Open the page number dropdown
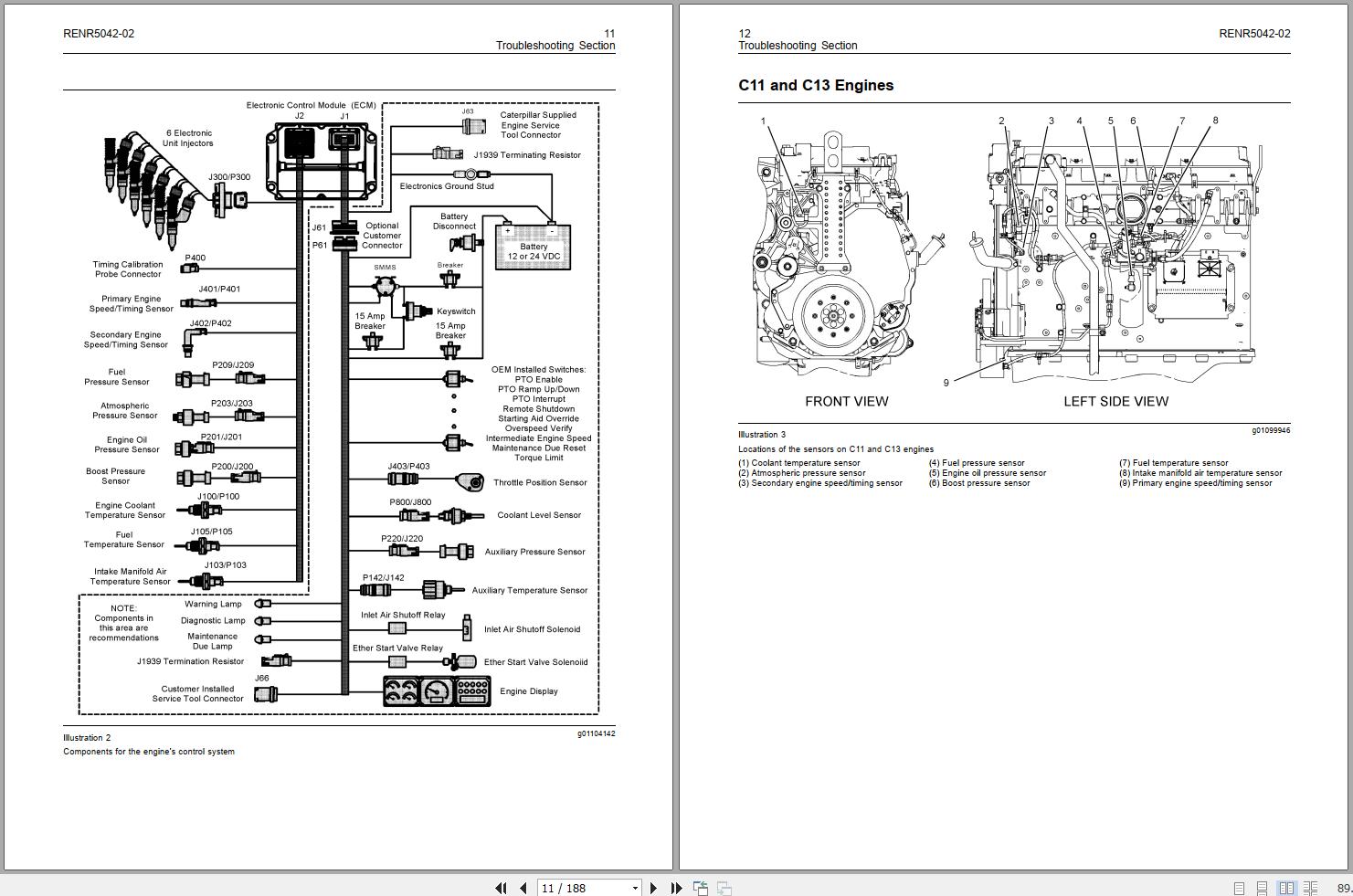The image size is (1353, 896). pos(635,888)
